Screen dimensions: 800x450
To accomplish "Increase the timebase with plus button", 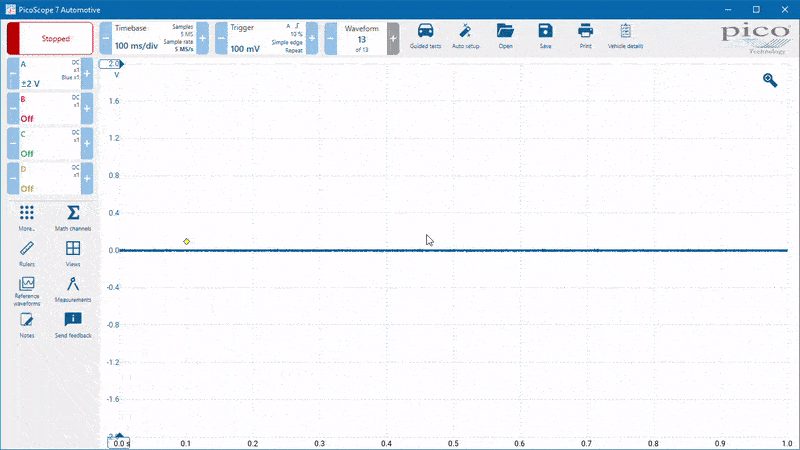I will pos(203,38).
